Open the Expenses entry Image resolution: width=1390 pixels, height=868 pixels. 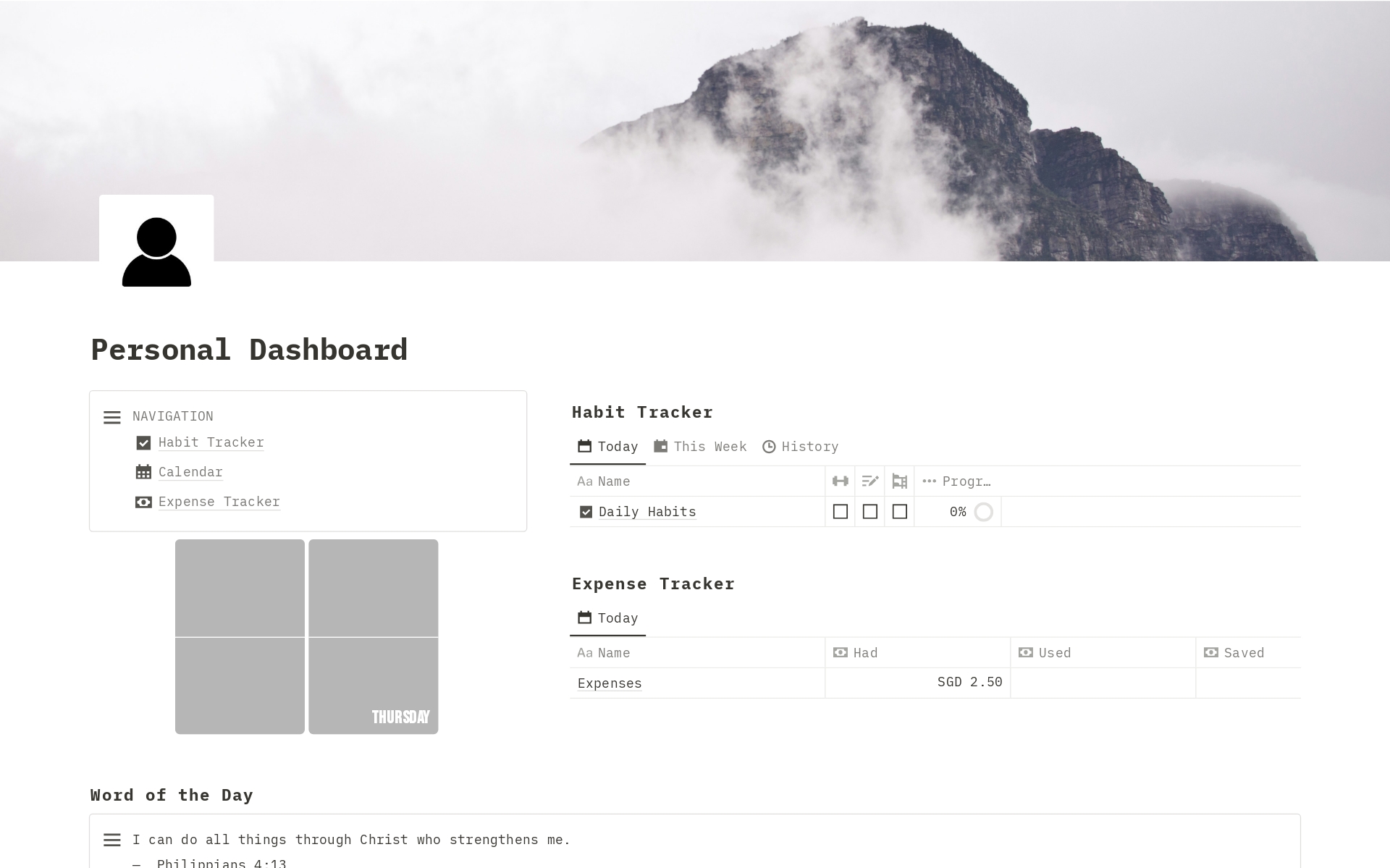pos(609,683)
